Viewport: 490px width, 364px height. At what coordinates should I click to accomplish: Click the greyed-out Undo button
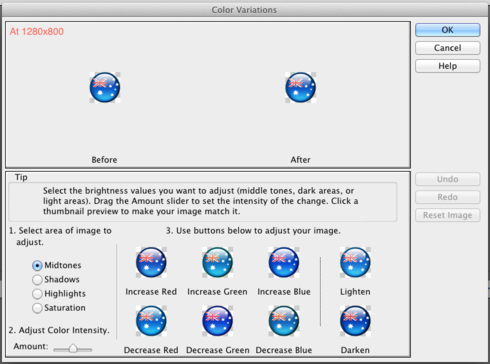(x=448, y=179)
